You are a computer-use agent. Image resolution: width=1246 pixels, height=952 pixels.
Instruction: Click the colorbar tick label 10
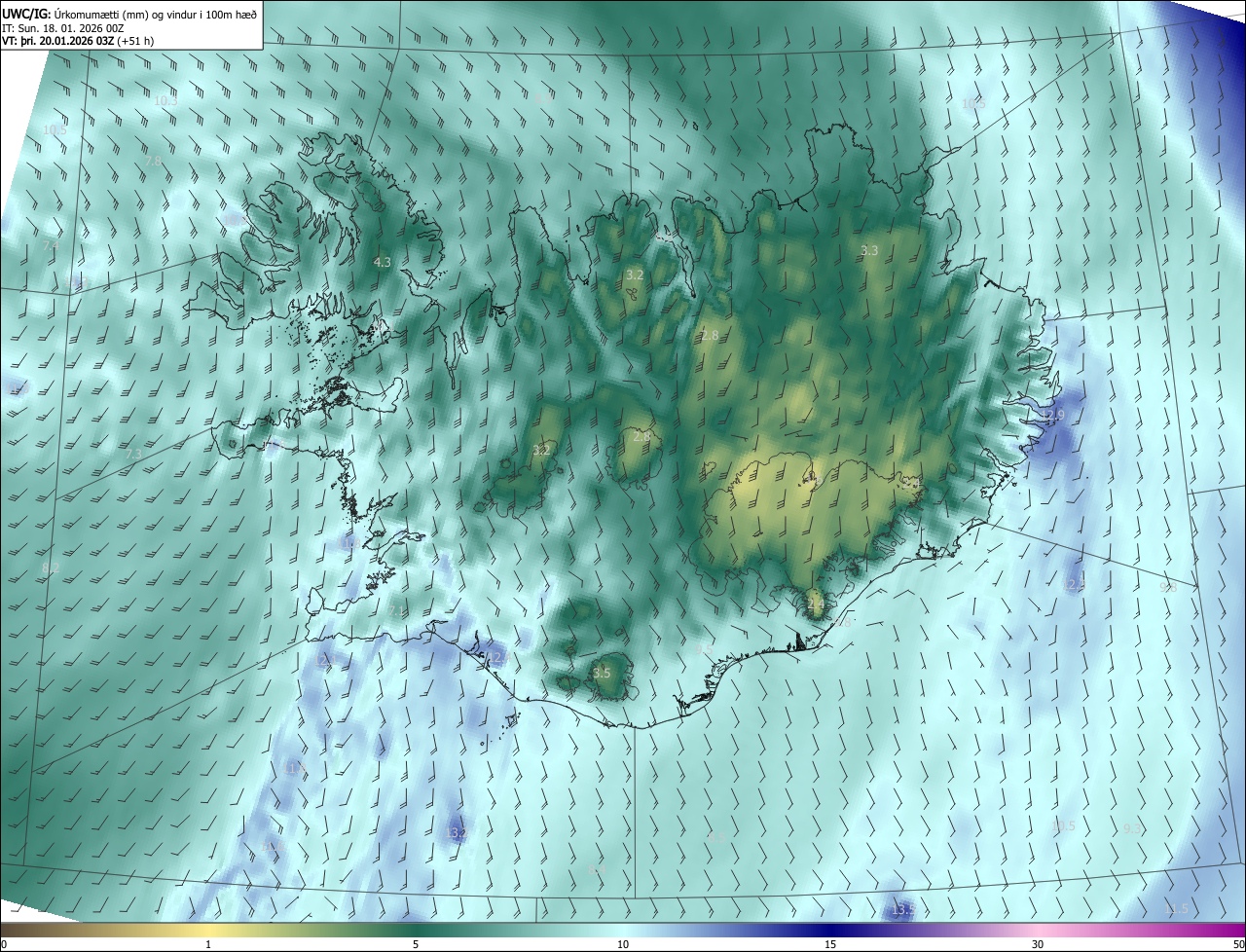pos(623,944)
